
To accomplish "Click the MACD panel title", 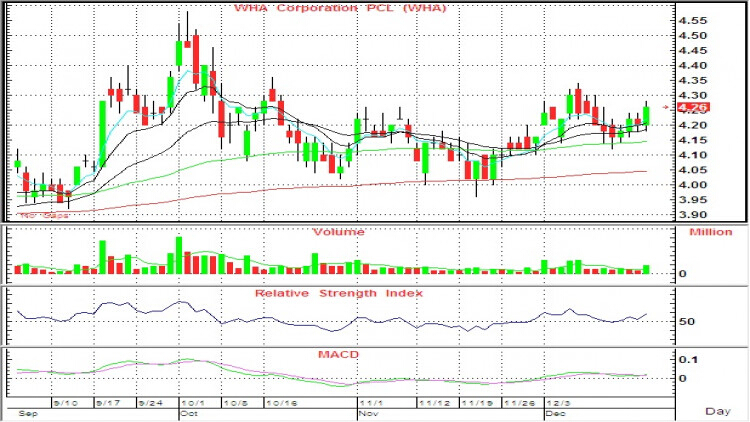I will (338, 355).
